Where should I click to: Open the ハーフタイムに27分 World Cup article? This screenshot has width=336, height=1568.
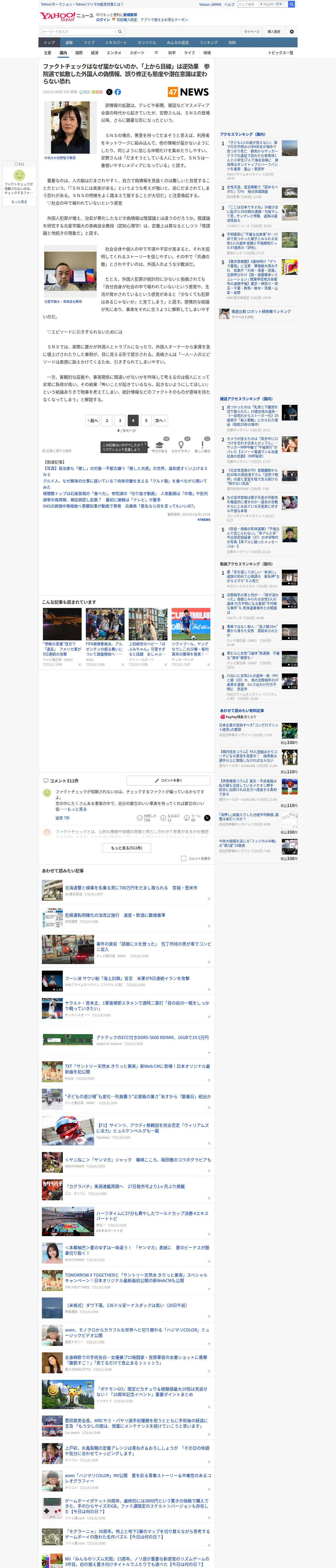(153, 1215)
